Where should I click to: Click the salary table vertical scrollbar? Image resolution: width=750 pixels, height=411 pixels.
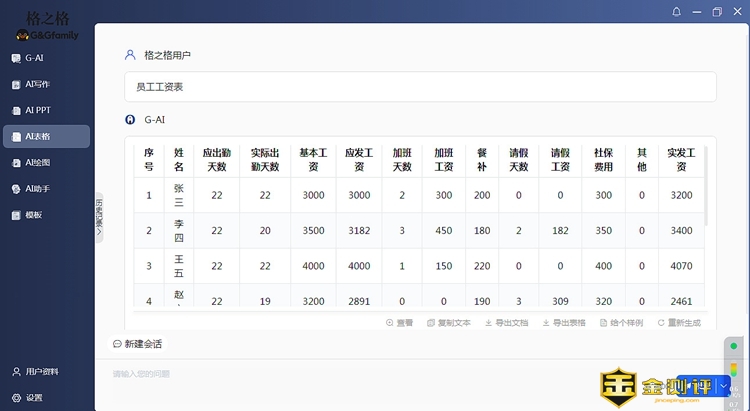(705, 185)
